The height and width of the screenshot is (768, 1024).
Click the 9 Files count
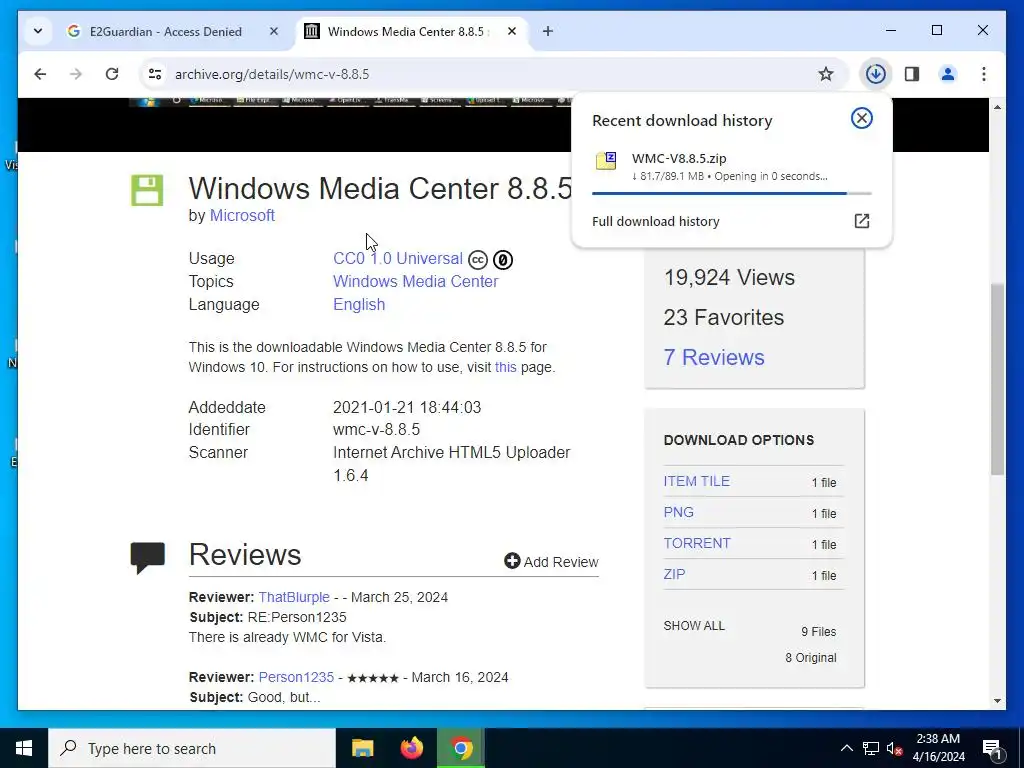(818, 632)
